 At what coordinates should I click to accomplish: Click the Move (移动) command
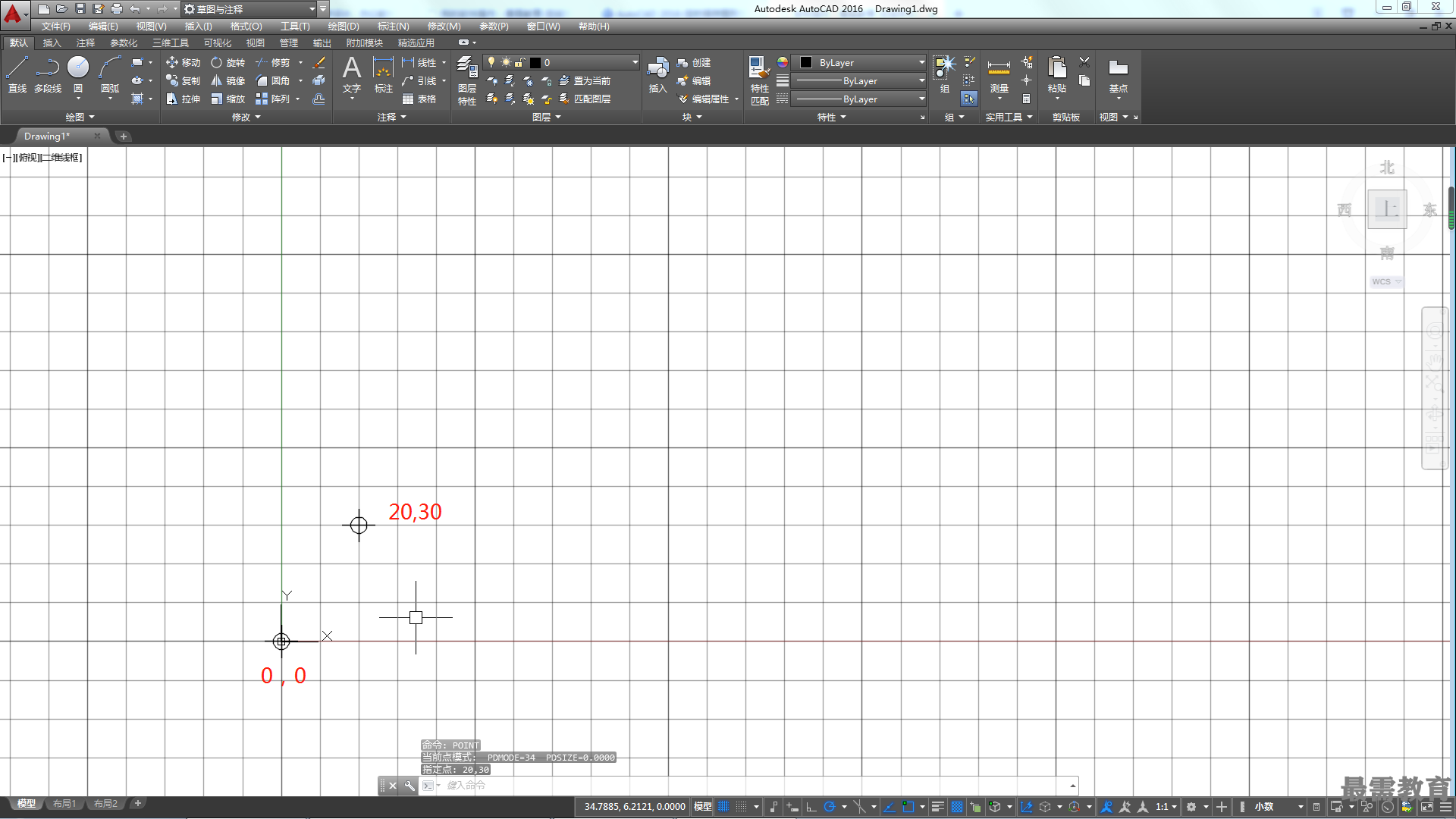(184, 62)
